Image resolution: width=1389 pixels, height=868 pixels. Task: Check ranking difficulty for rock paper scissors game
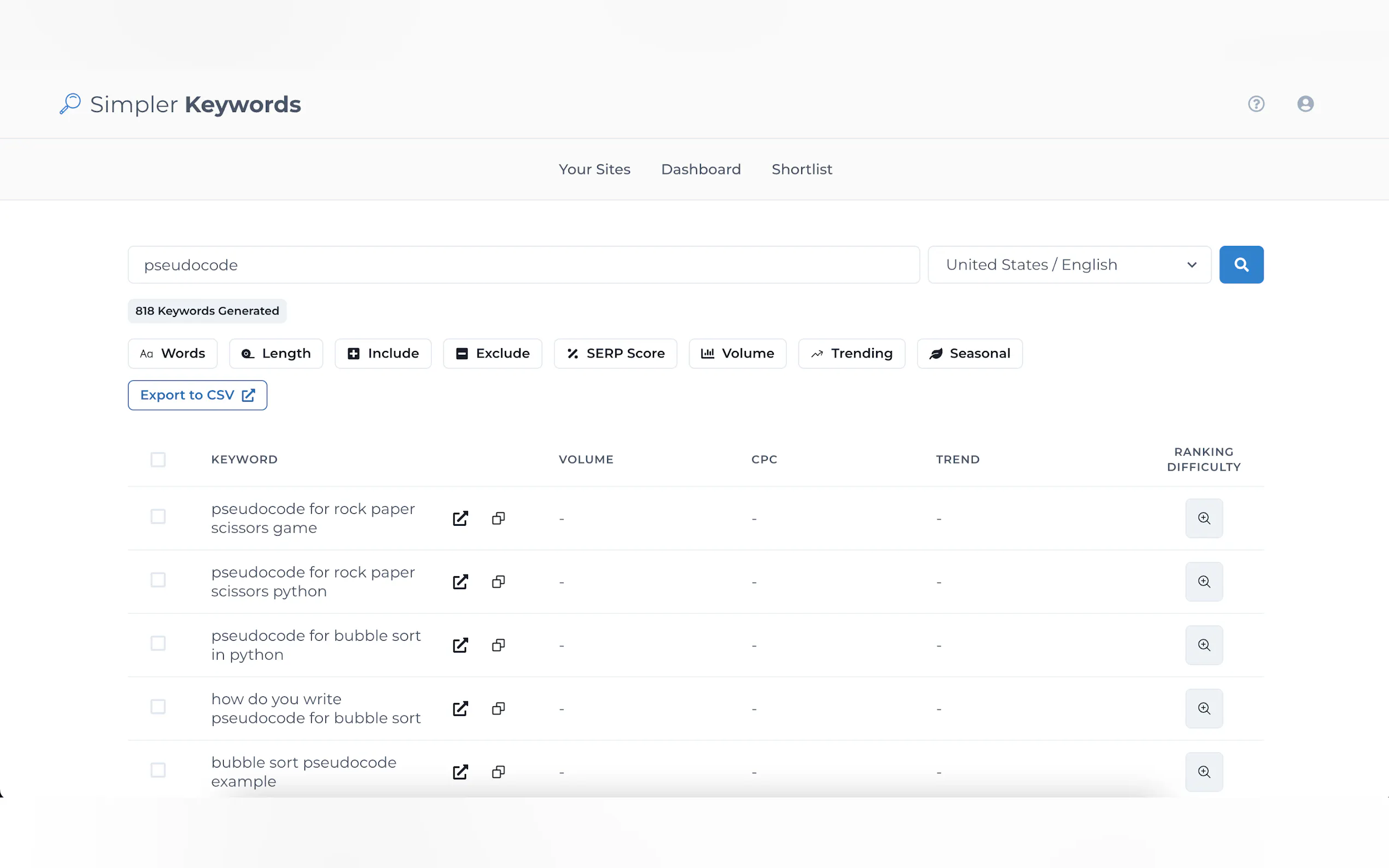[1204, 518]
